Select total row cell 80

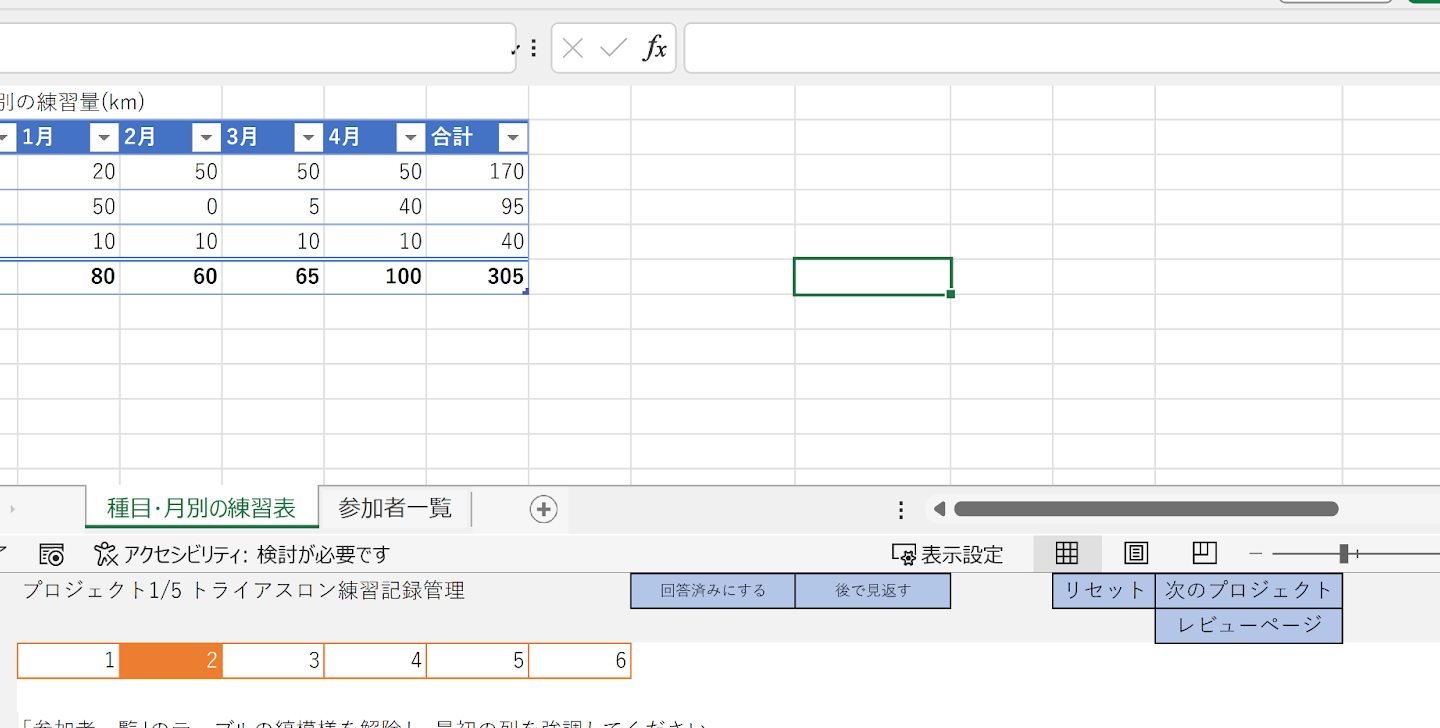[69, 276]
